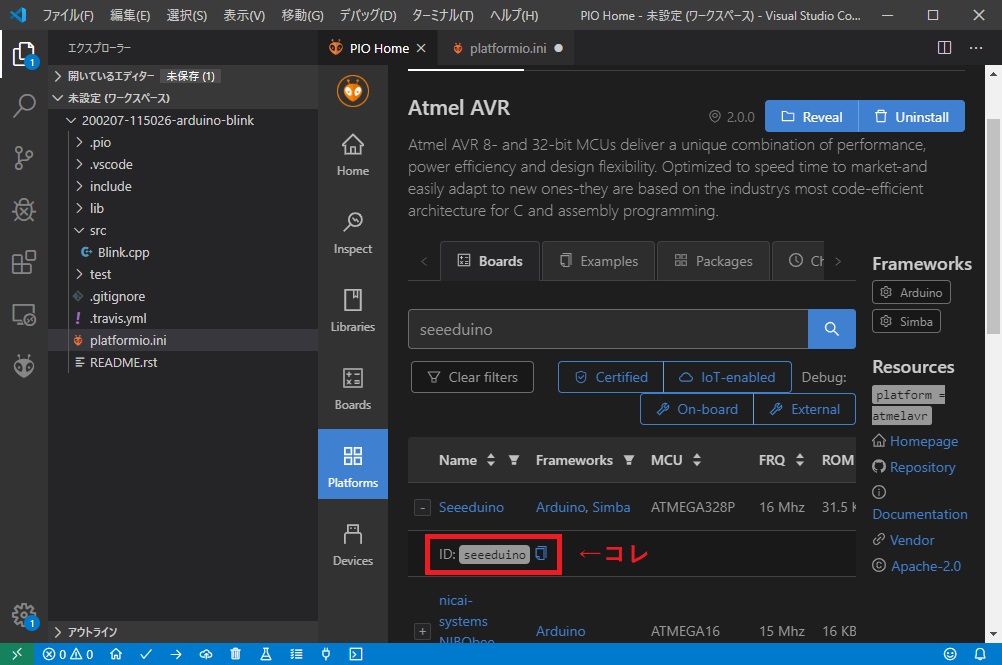Screen dimensions: 1002x665
Task: Click the PlatformIO logo above Home
Action: coord(353,91)
